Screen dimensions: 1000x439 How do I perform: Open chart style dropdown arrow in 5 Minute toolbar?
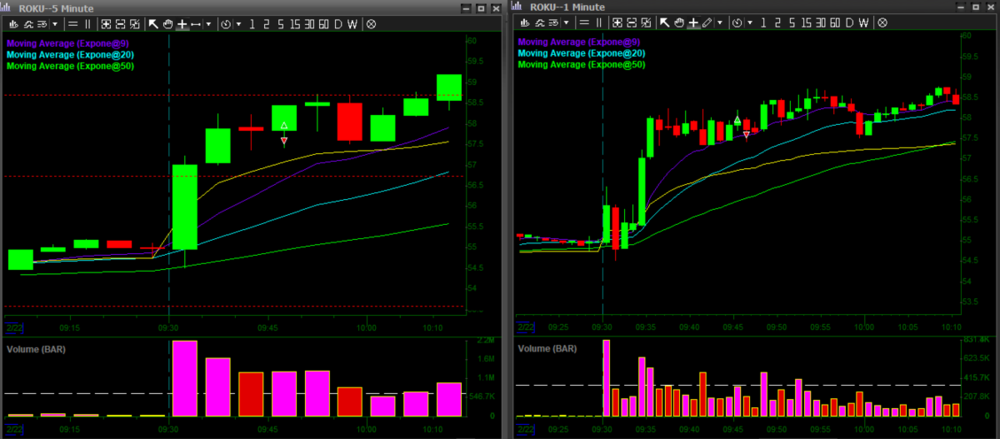click(x=57, y=23)
